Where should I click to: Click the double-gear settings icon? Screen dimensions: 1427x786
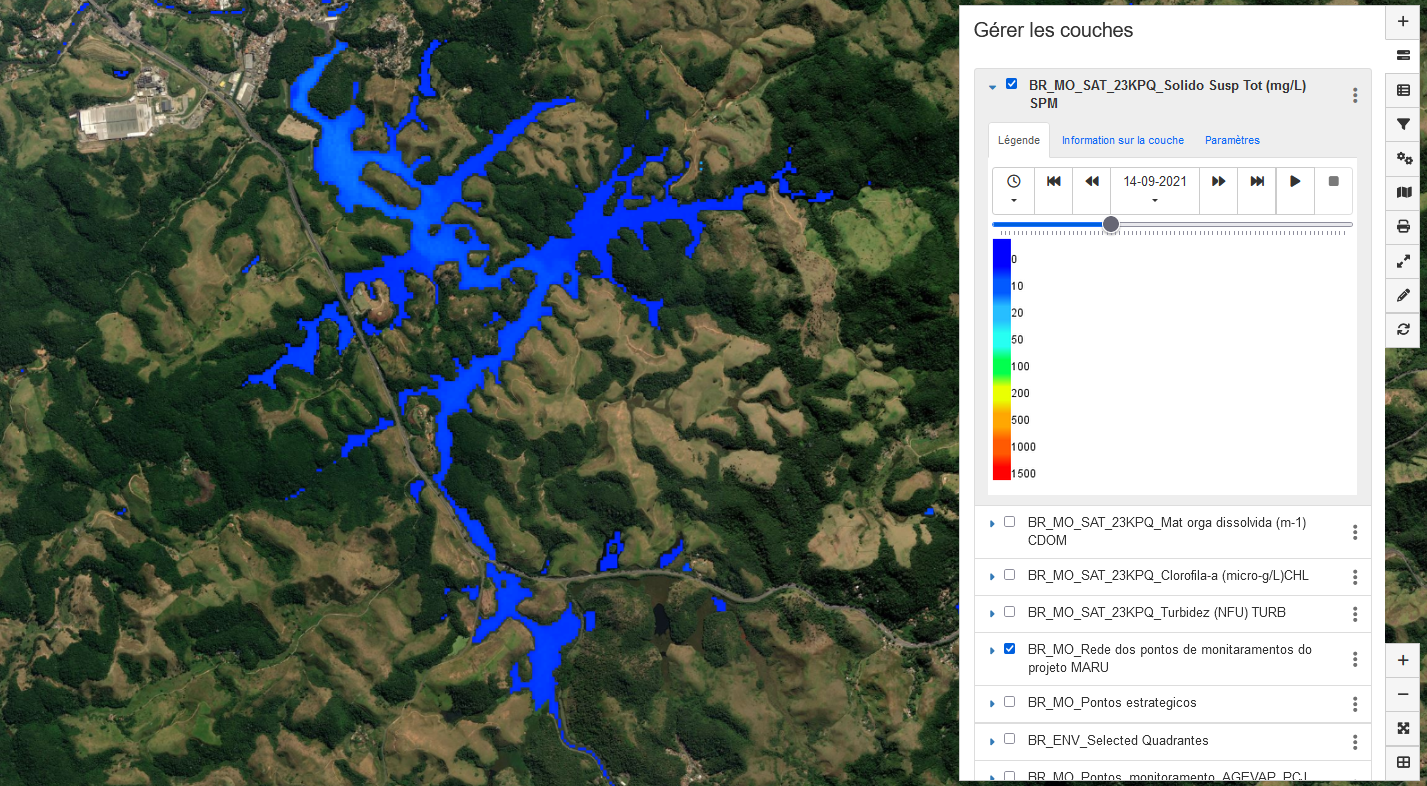click(x=1403, y=158)
